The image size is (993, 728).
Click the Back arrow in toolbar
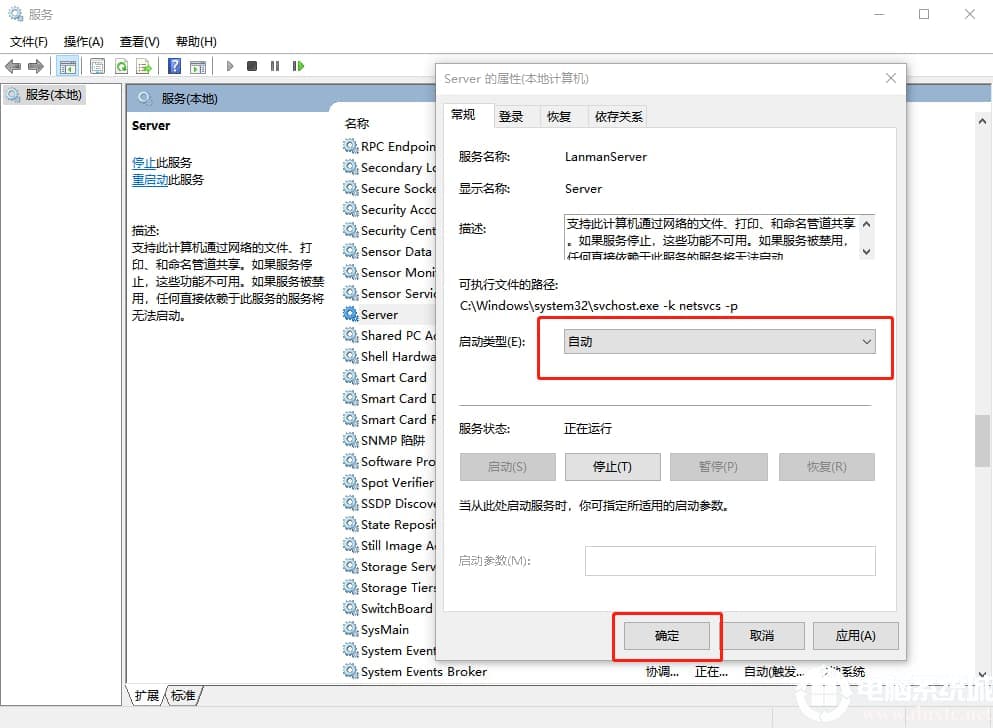point(13,66)
